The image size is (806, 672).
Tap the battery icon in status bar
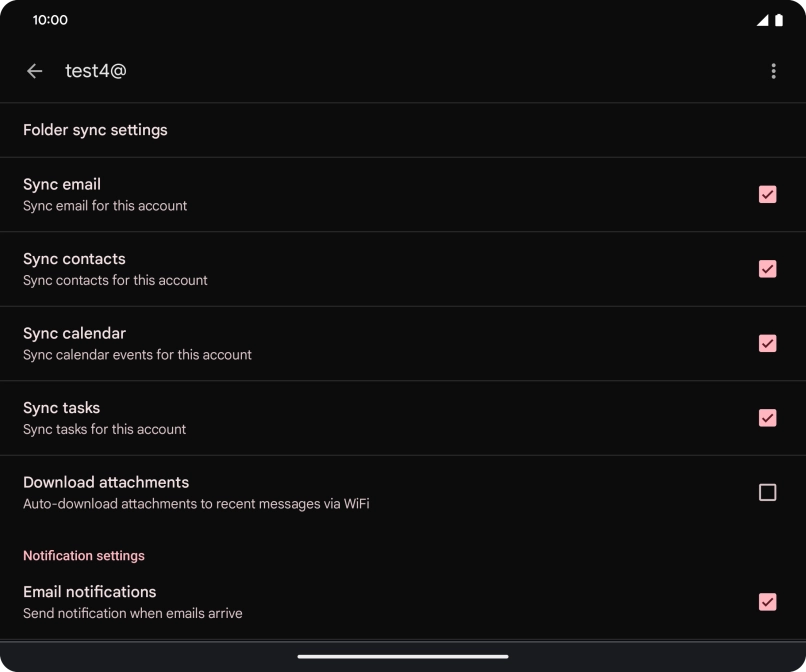pyautogui.click(x=779, y=20)
